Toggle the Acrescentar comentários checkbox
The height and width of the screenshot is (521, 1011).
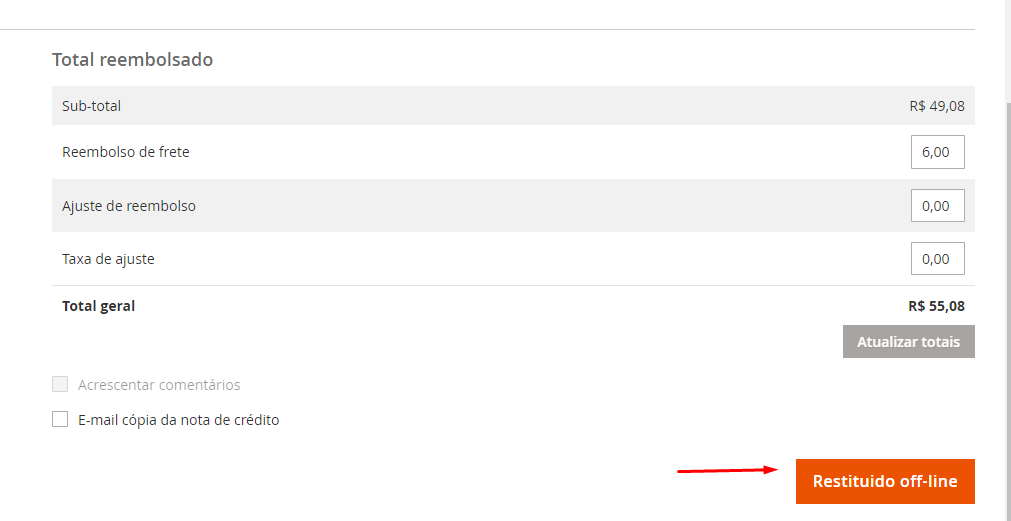[x=60, y=384]
